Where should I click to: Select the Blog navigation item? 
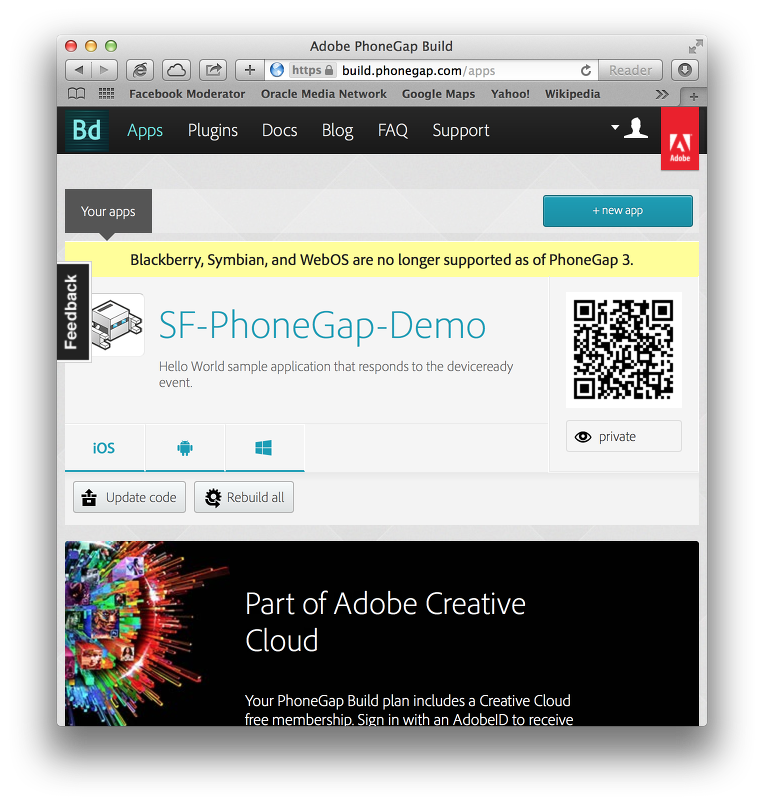pyautogui.click(x=337, y=130)
